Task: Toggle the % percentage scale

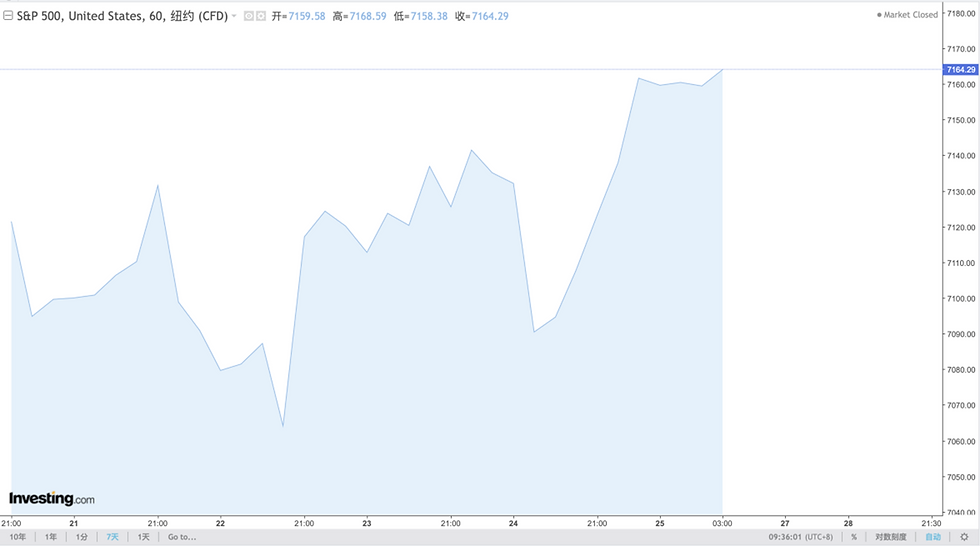Action: [854, 537]
